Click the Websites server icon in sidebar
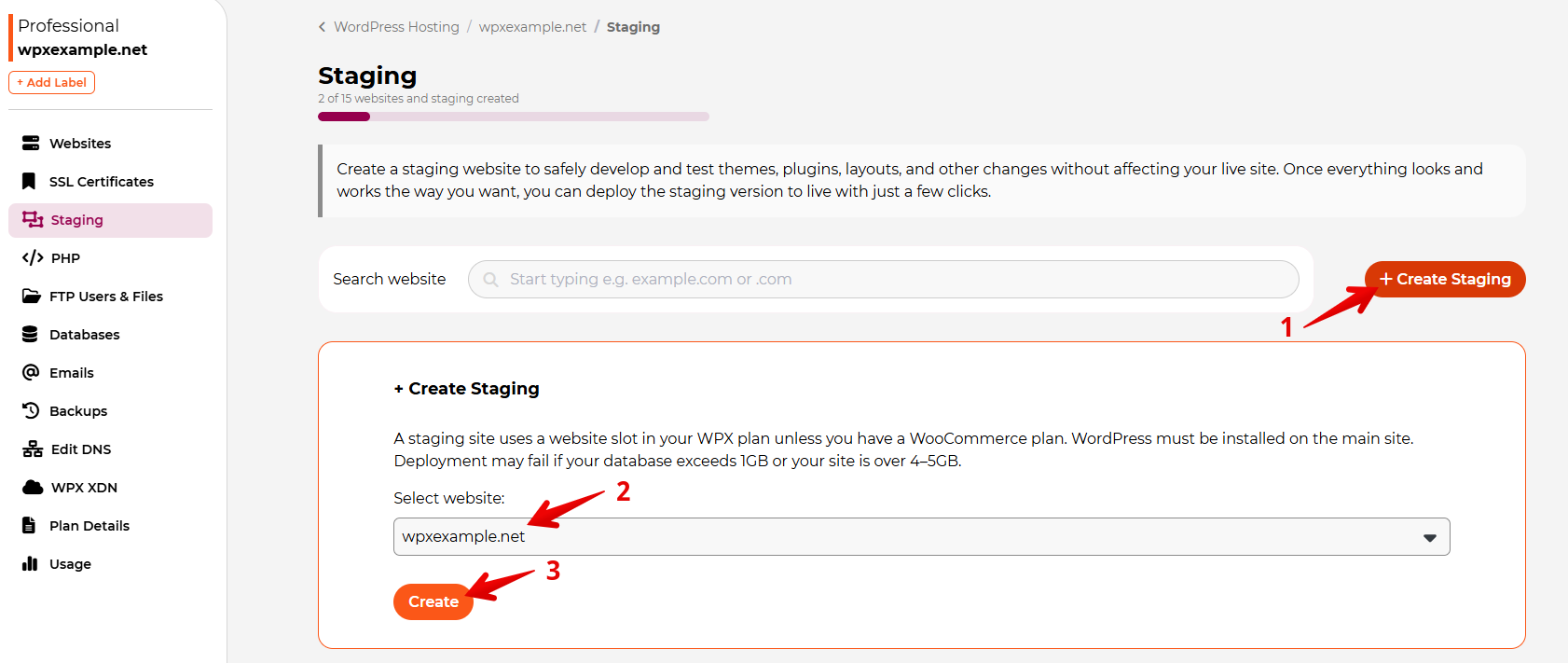 (31, 144)
